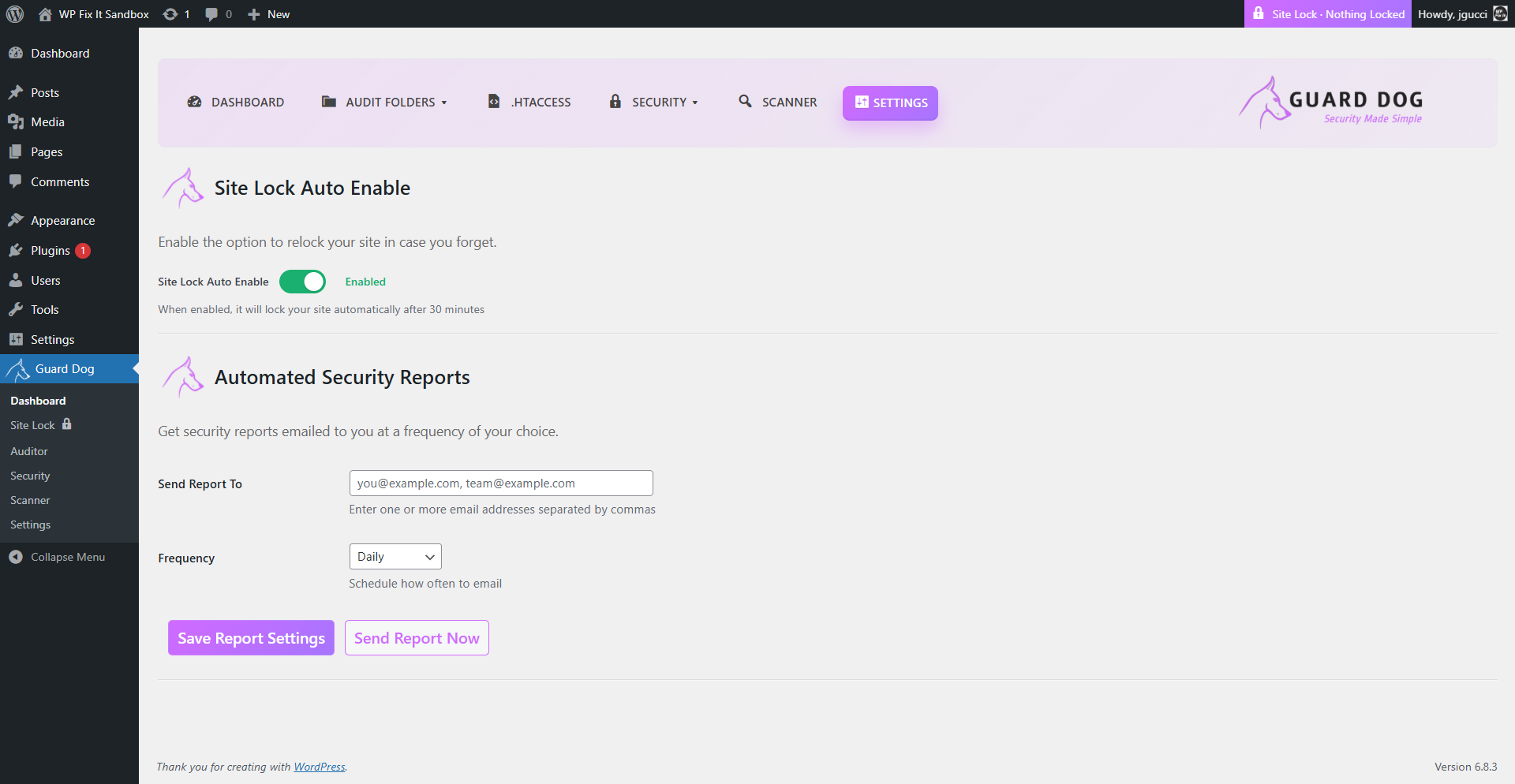
Task: Click the plus icon next to New
Action: [253, 14]
